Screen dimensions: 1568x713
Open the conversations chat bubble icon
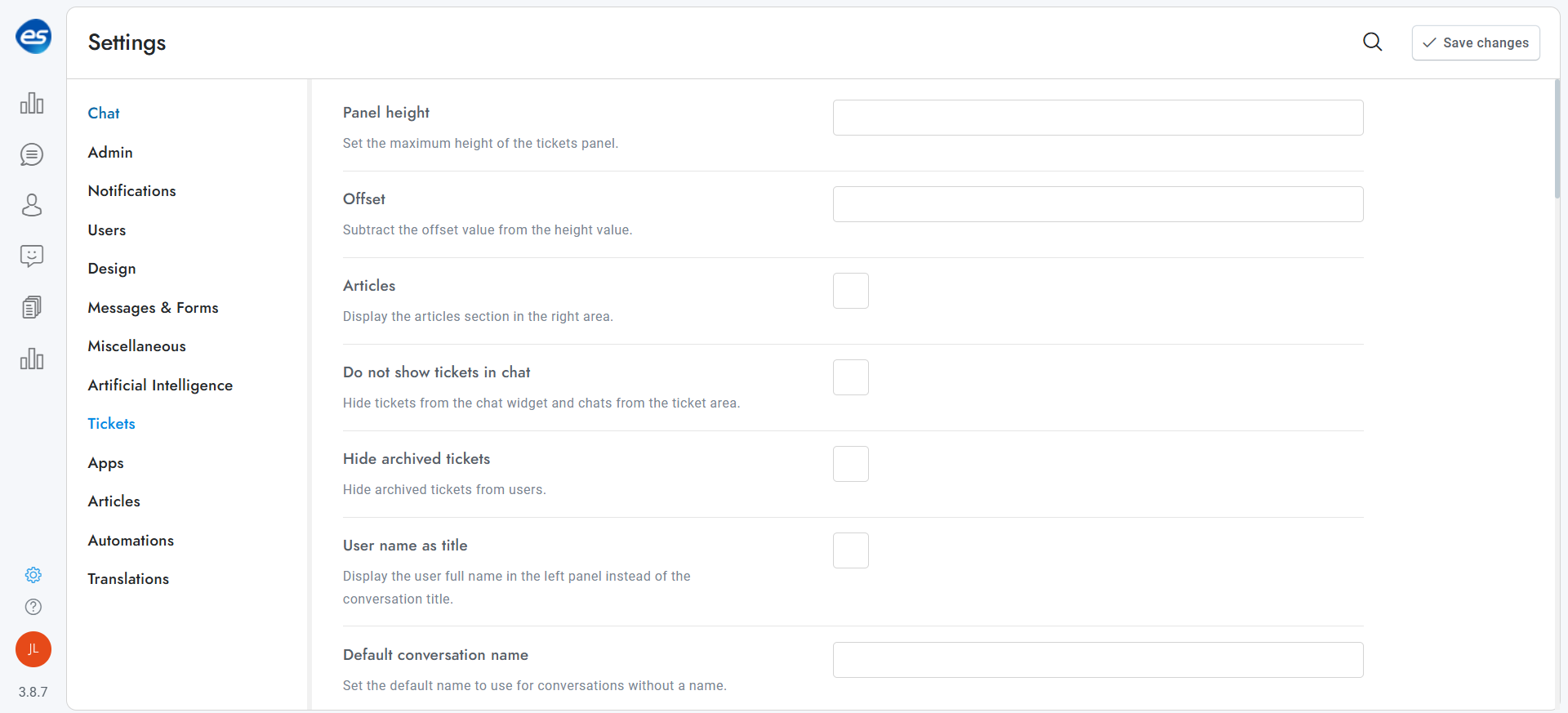(x=32, y=154)
